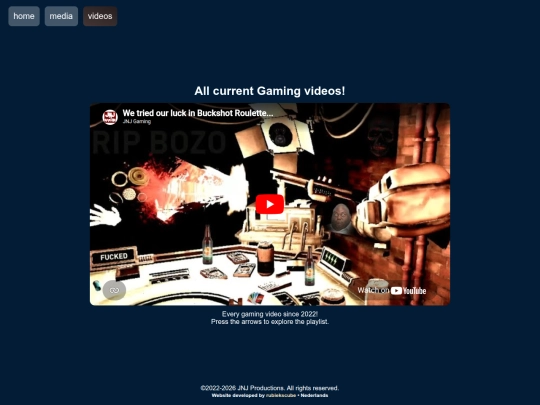Click the copyright JNJ Productions footer text

point(270,388)
